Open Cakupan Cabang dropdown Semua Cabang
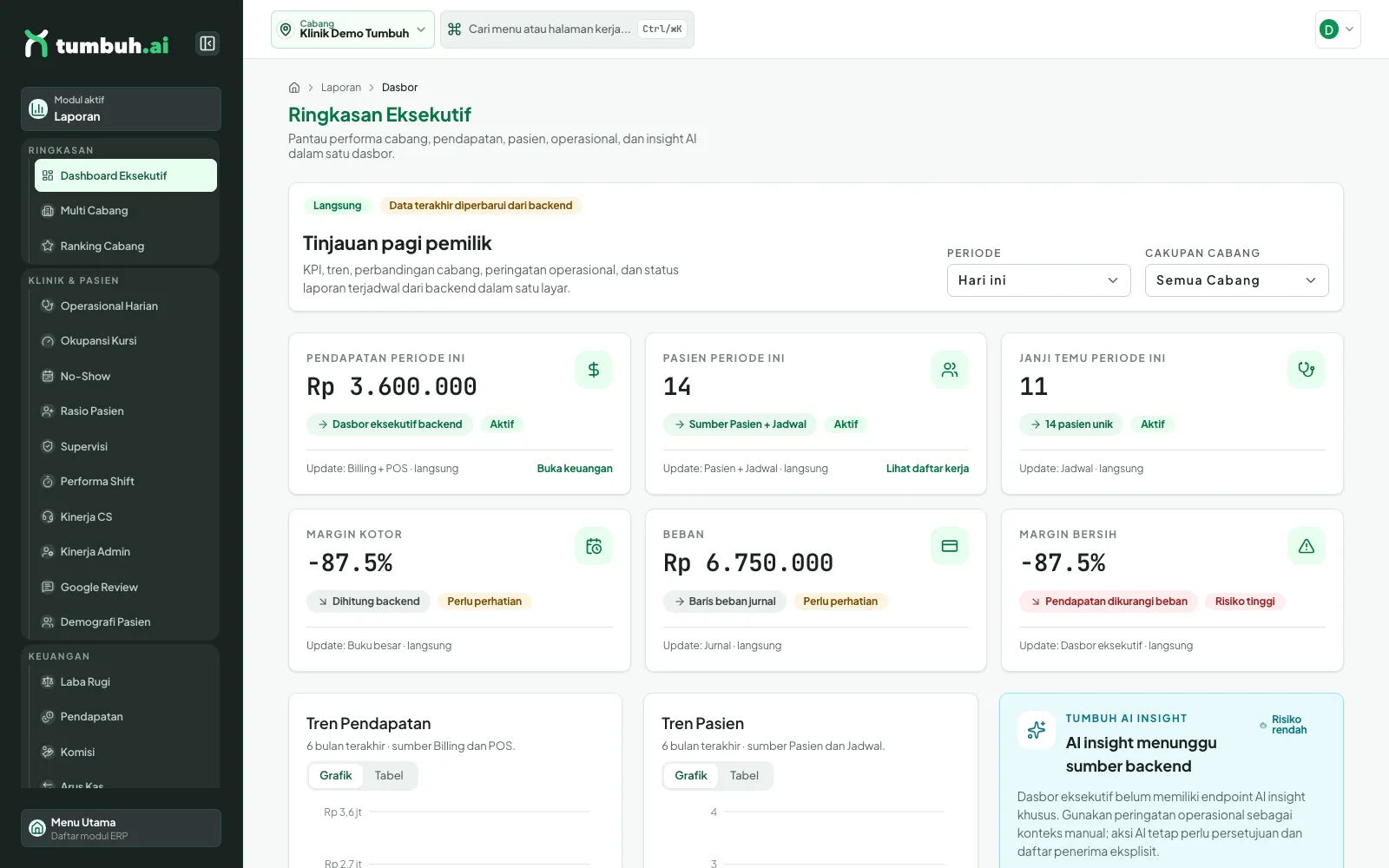 click(x=1236, y=280)
